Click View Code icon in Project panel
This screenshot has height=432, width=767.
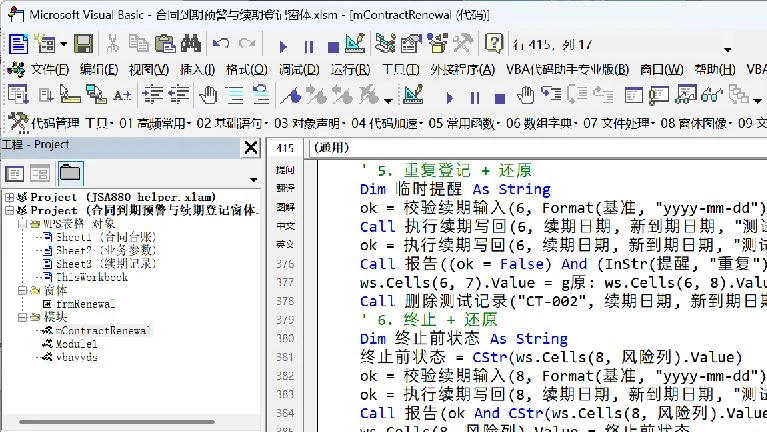[x=14, y=173]
